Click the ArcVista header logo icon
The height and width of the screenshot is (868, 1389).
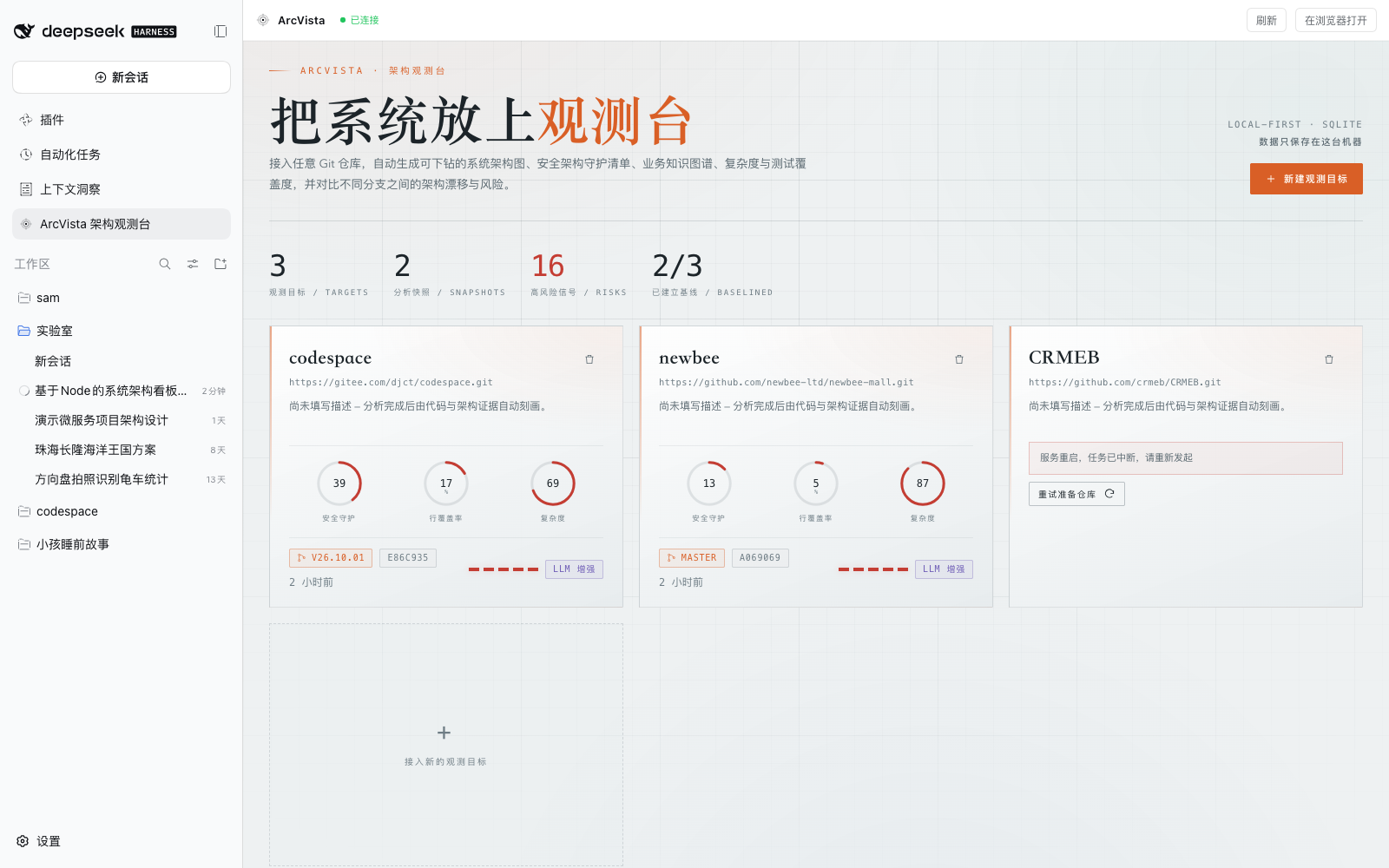click(x=263, y=20)
